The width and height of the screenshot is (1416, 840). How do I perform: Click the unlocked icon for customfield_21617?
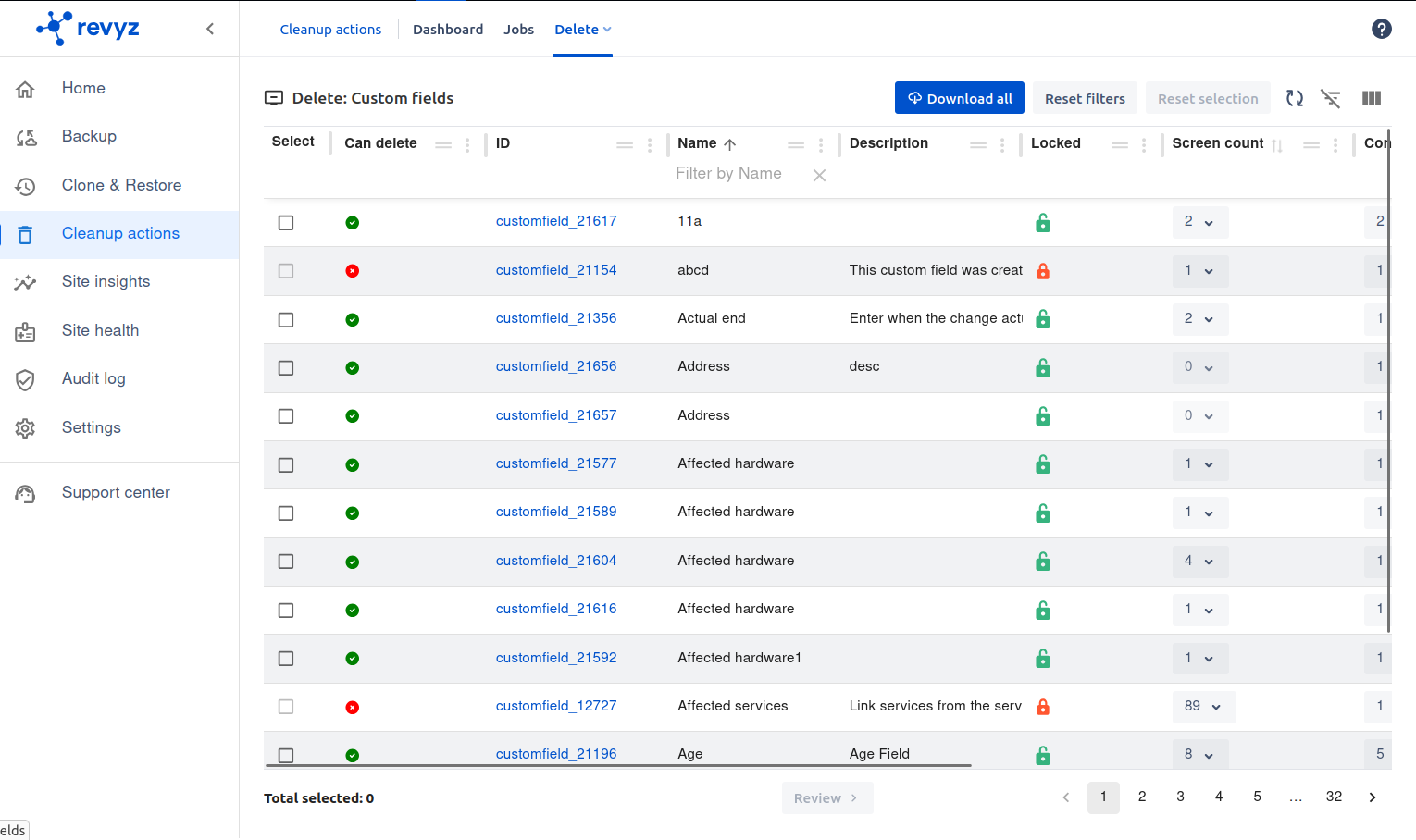click(x=1043, y=222)
